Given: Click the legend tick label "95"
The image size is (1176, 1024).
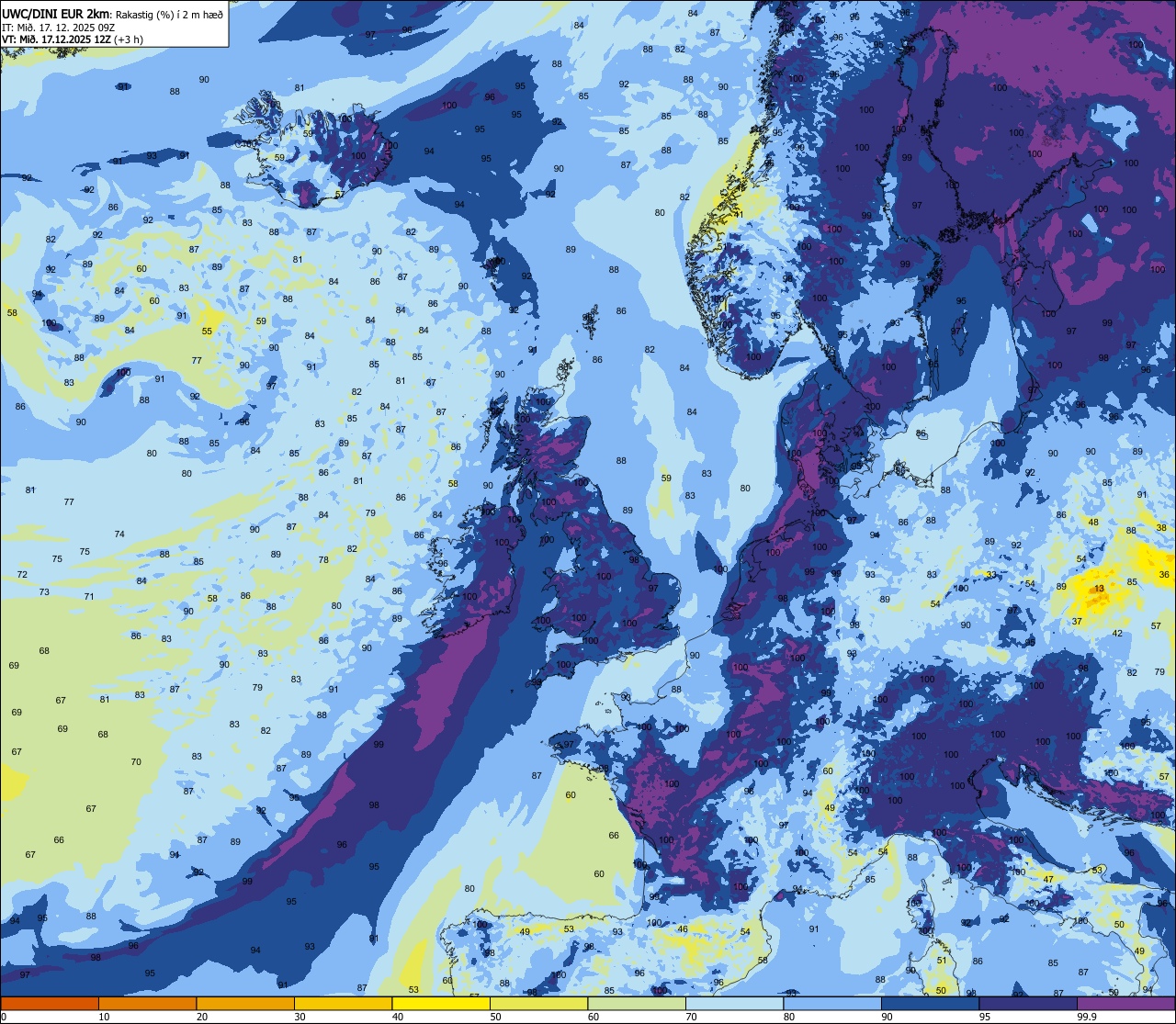Looking at the screenshot, I should pyautogui.click(x=985, y=1017).
